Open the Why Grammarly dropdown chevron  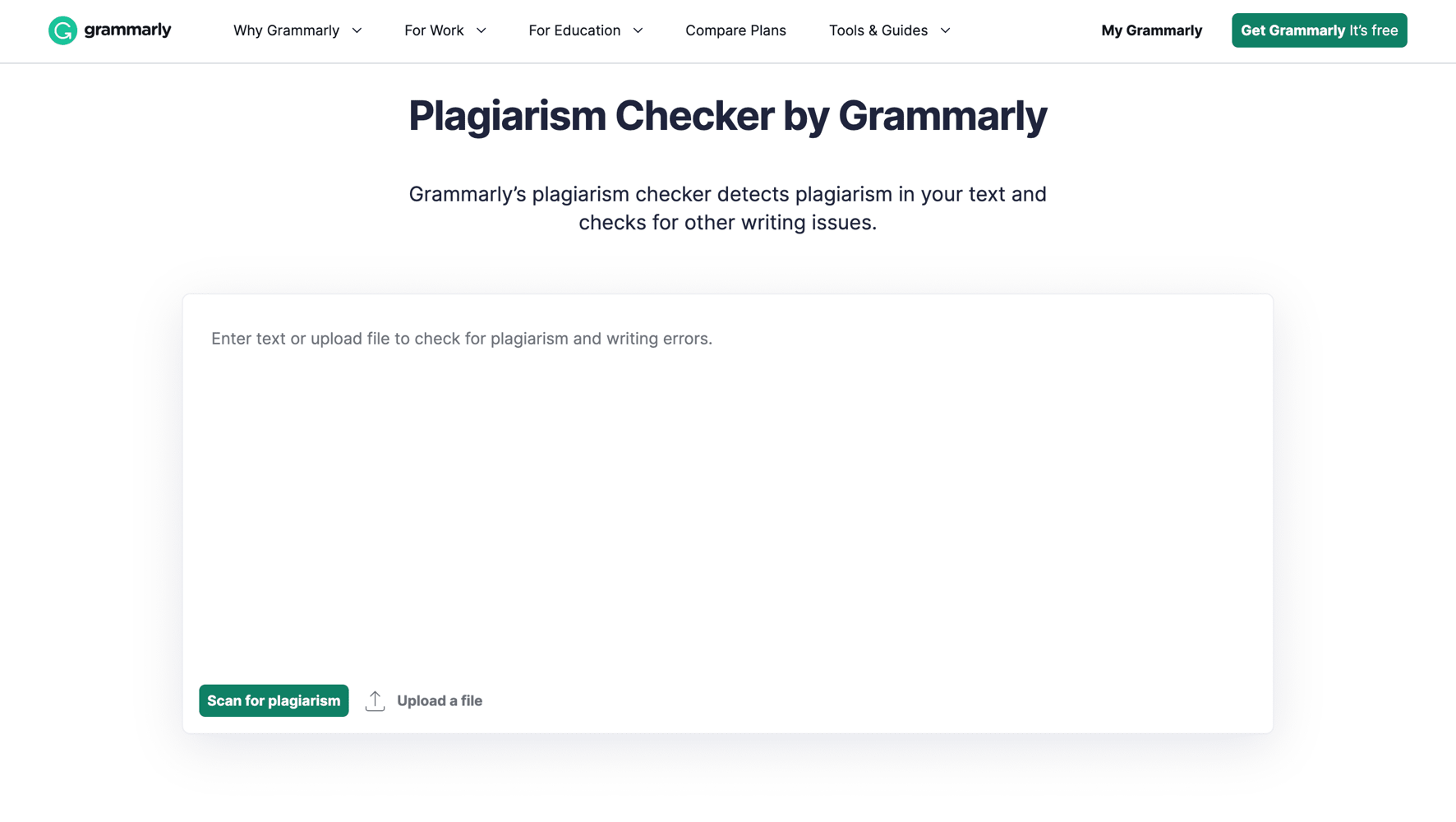[357, 30]
